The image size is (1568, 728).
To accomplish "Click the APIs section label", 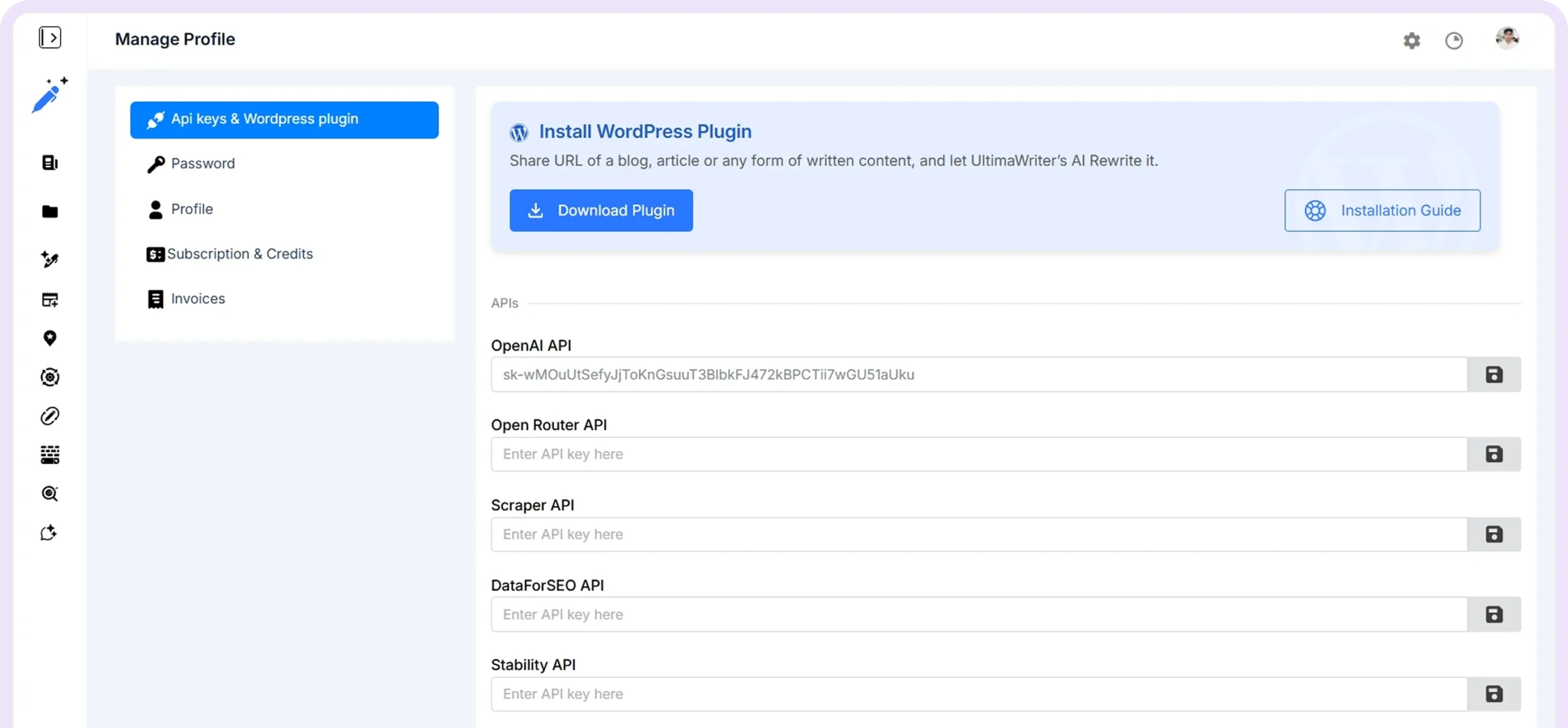I will [x=505, y=303].
